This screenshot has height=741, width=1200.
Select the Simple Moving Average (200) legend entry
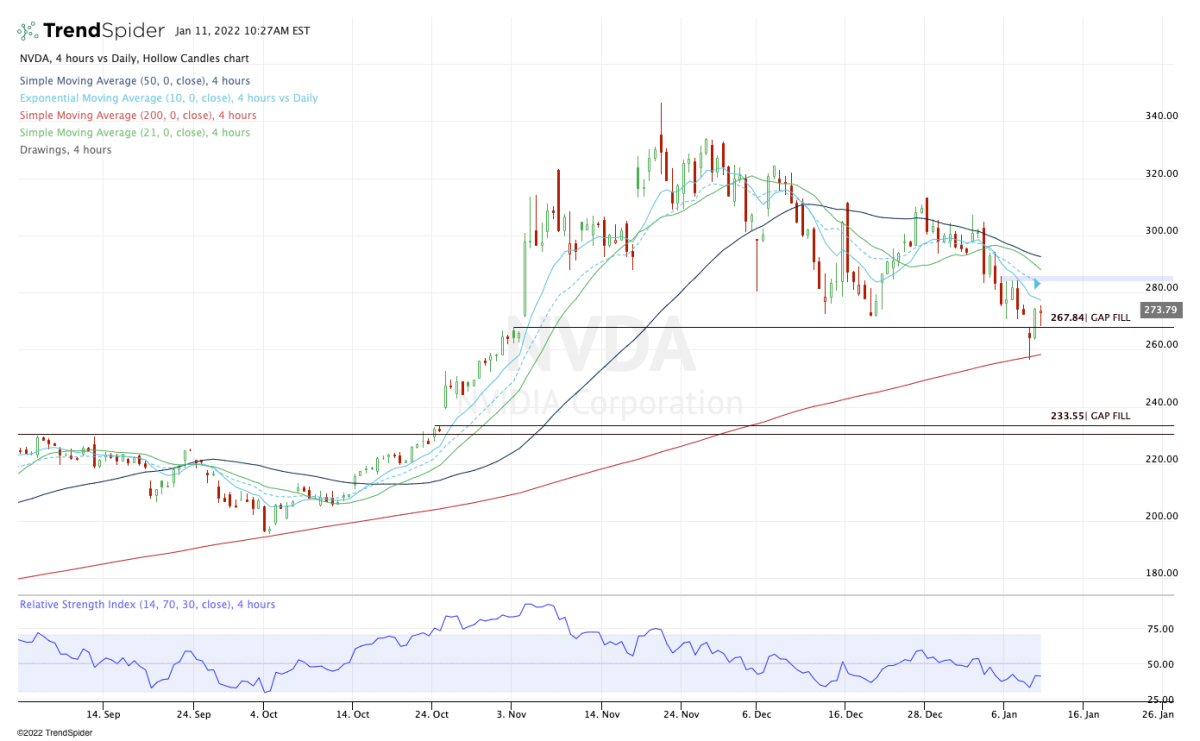137,115
